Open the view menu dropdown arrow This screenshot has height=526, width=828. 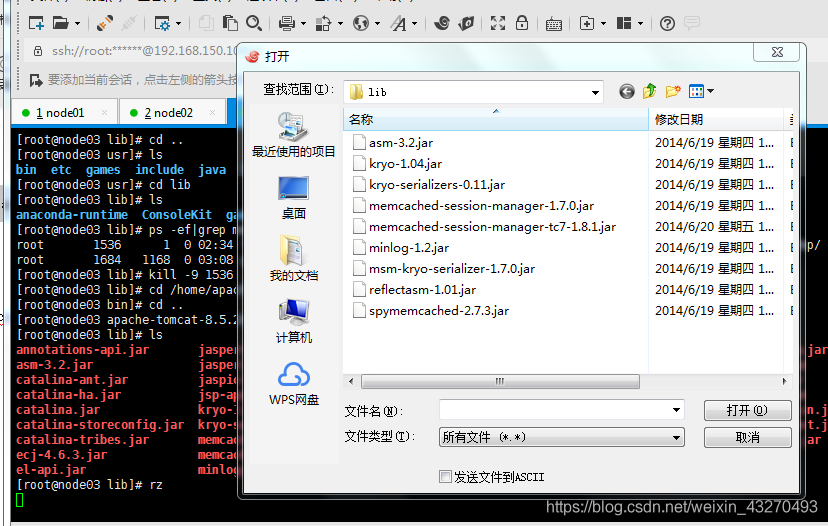click(x=710, y=91)
